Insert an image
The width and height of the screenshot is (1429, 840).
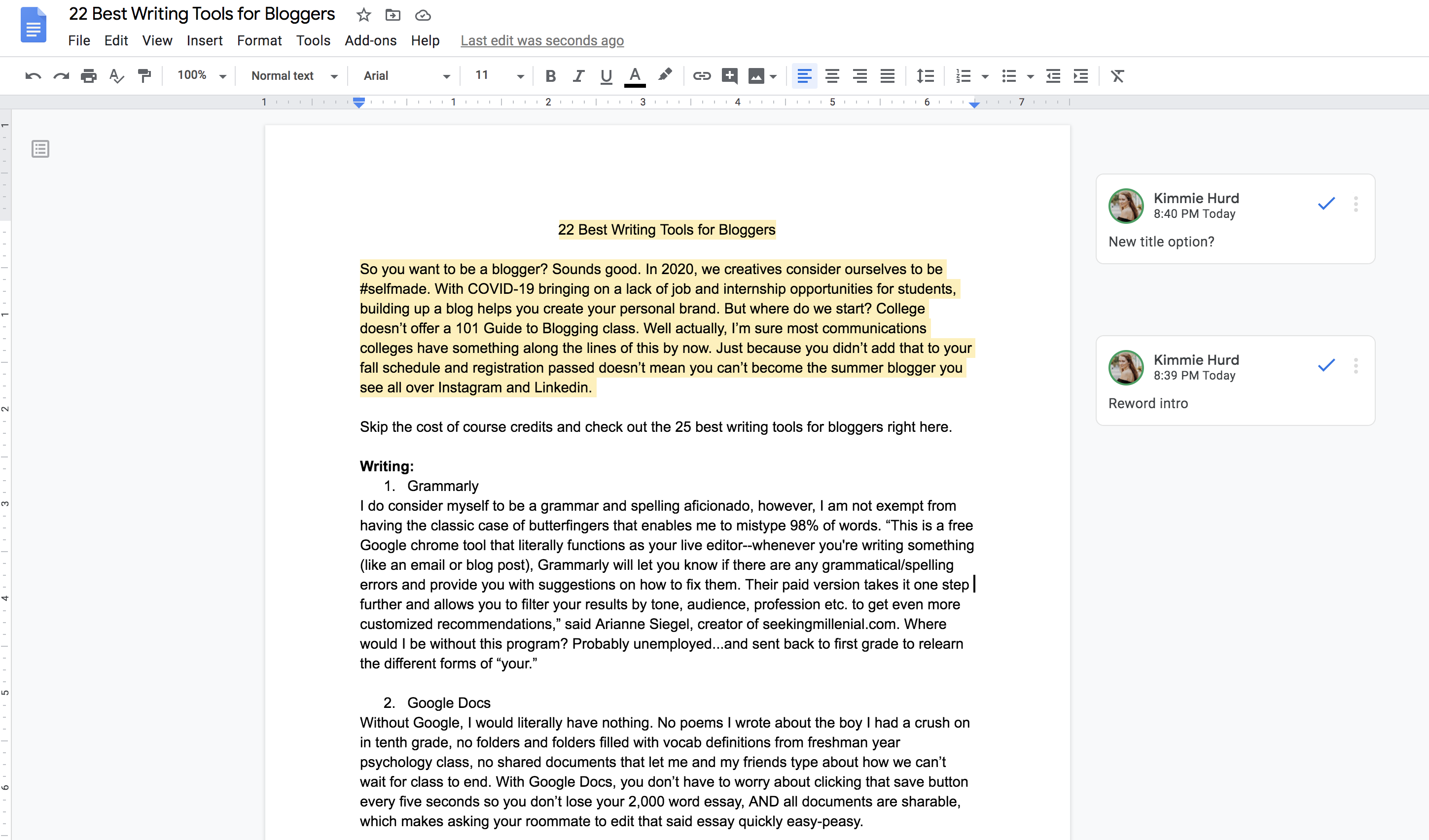pos(756,75)
